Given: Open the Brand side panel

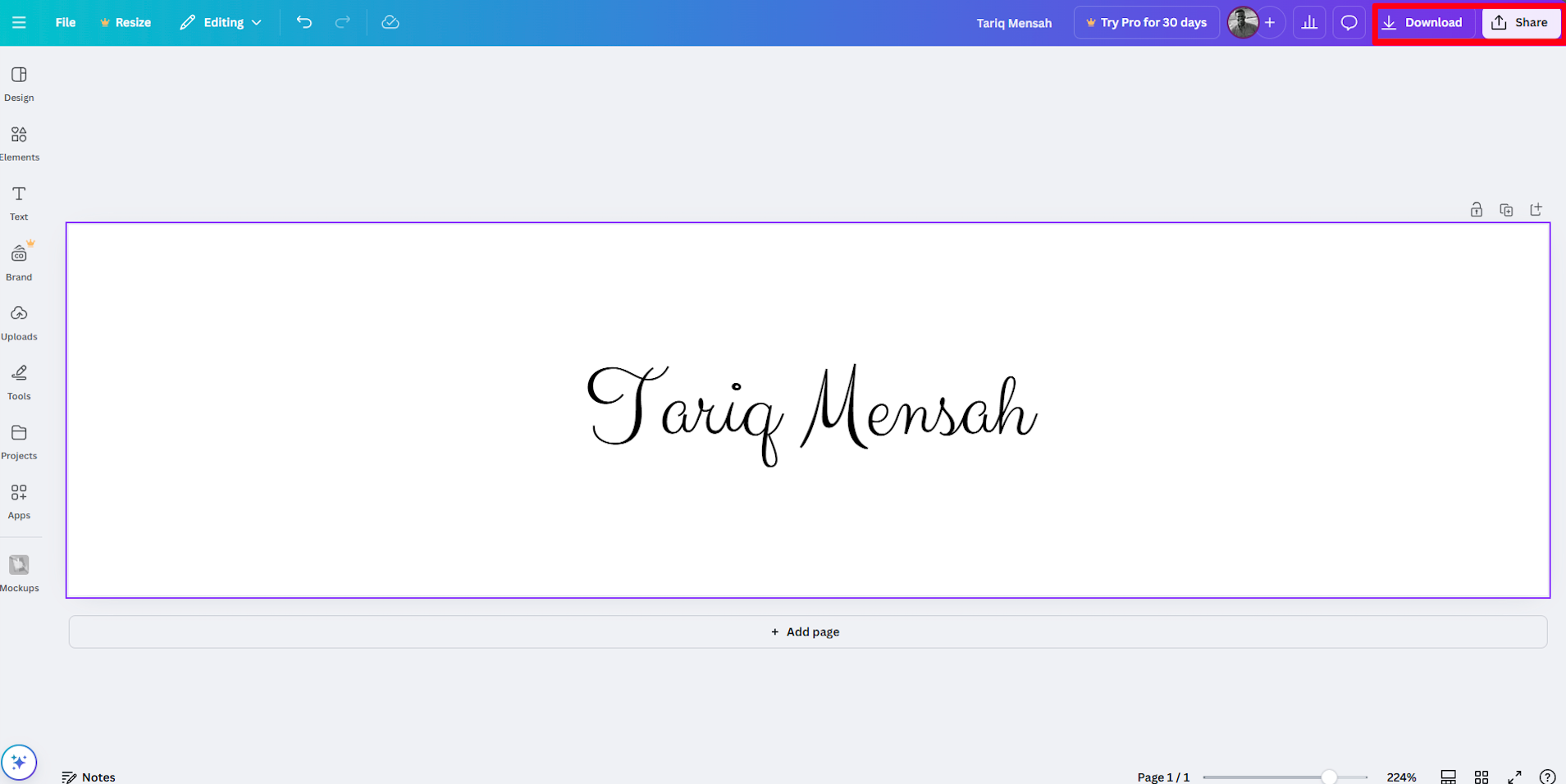Looking at the screenshot, I should (19, 262).
